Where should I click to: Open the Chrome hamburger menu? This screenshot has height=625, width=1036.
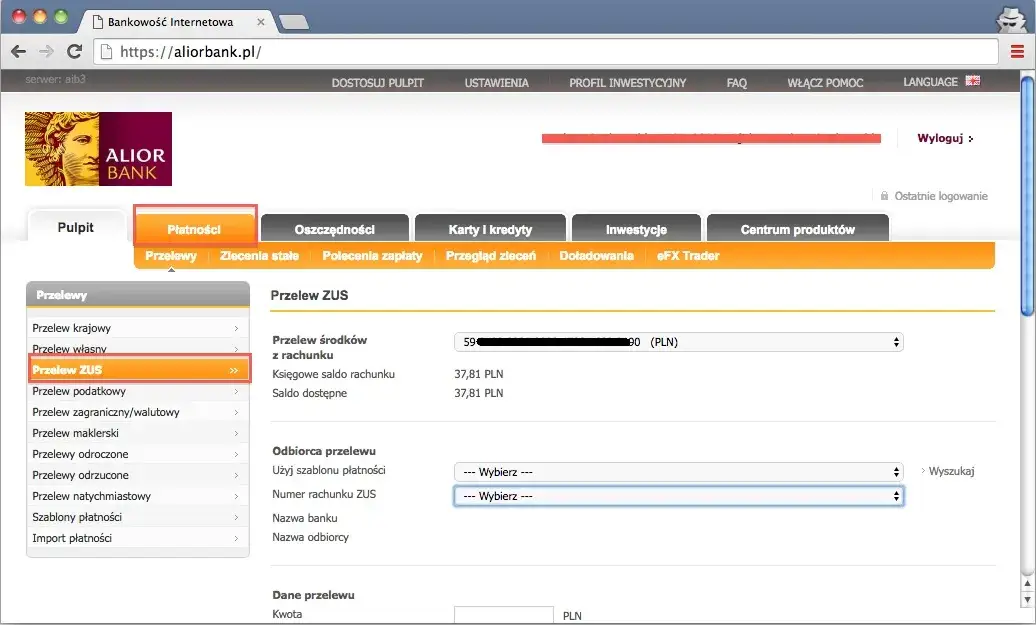(x=1016, y=52)
